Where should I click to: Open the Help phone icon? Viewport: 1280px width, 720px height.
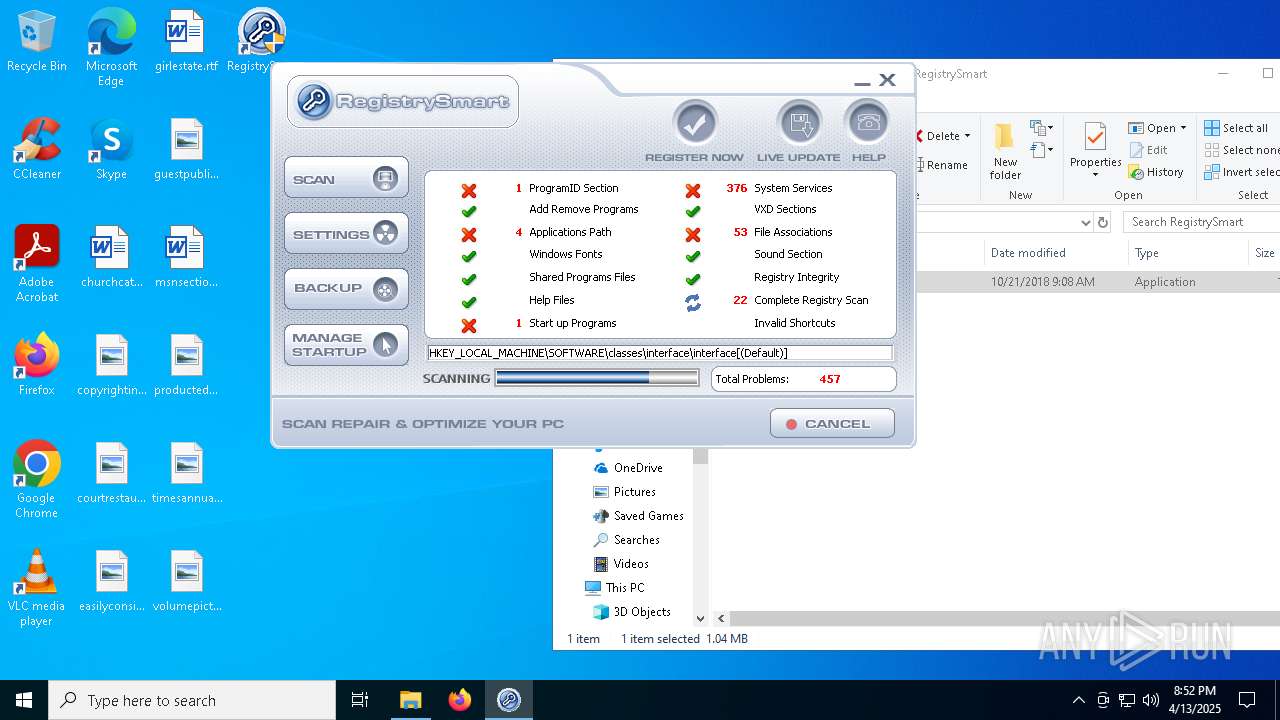(x=868, y=124)
